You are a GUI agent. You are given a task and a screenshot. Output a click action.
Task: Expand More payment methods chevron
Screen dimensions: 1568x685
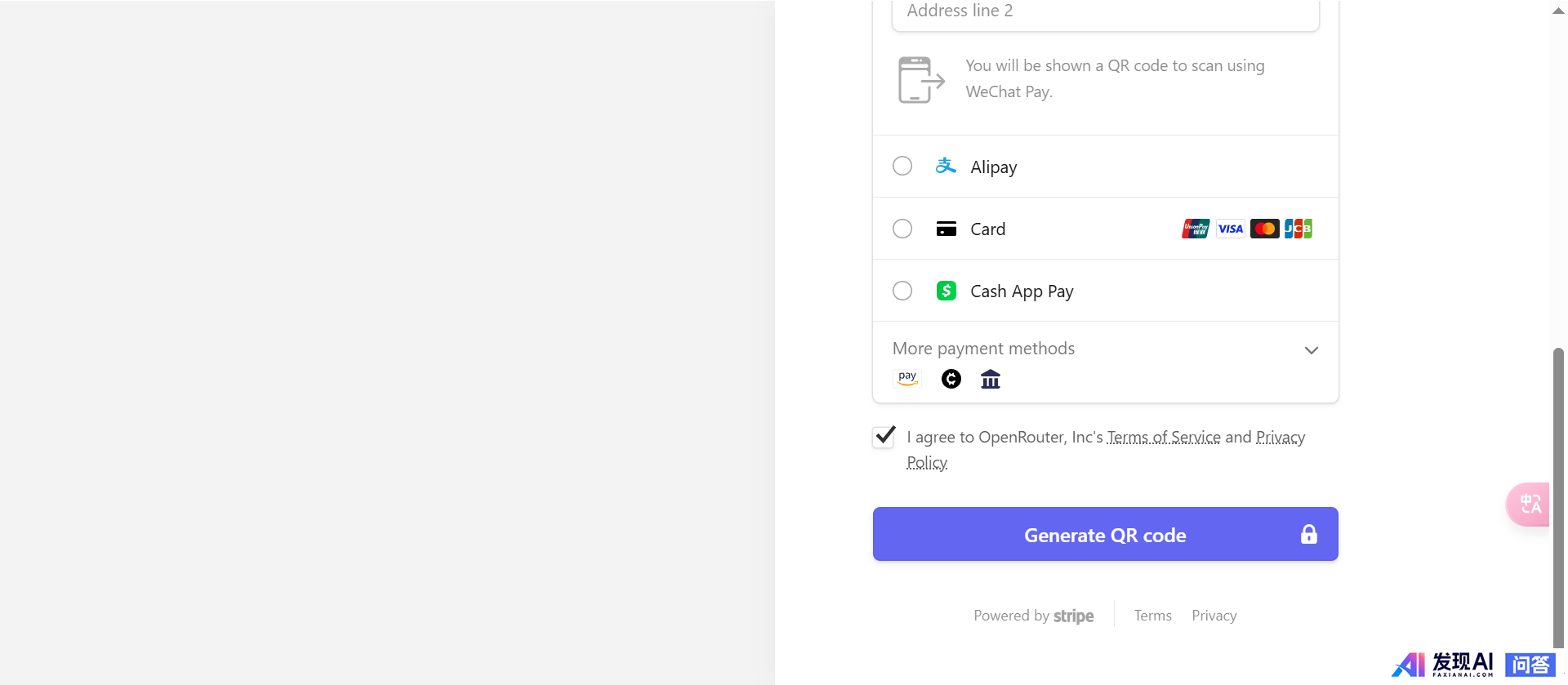pos(1311,350)
